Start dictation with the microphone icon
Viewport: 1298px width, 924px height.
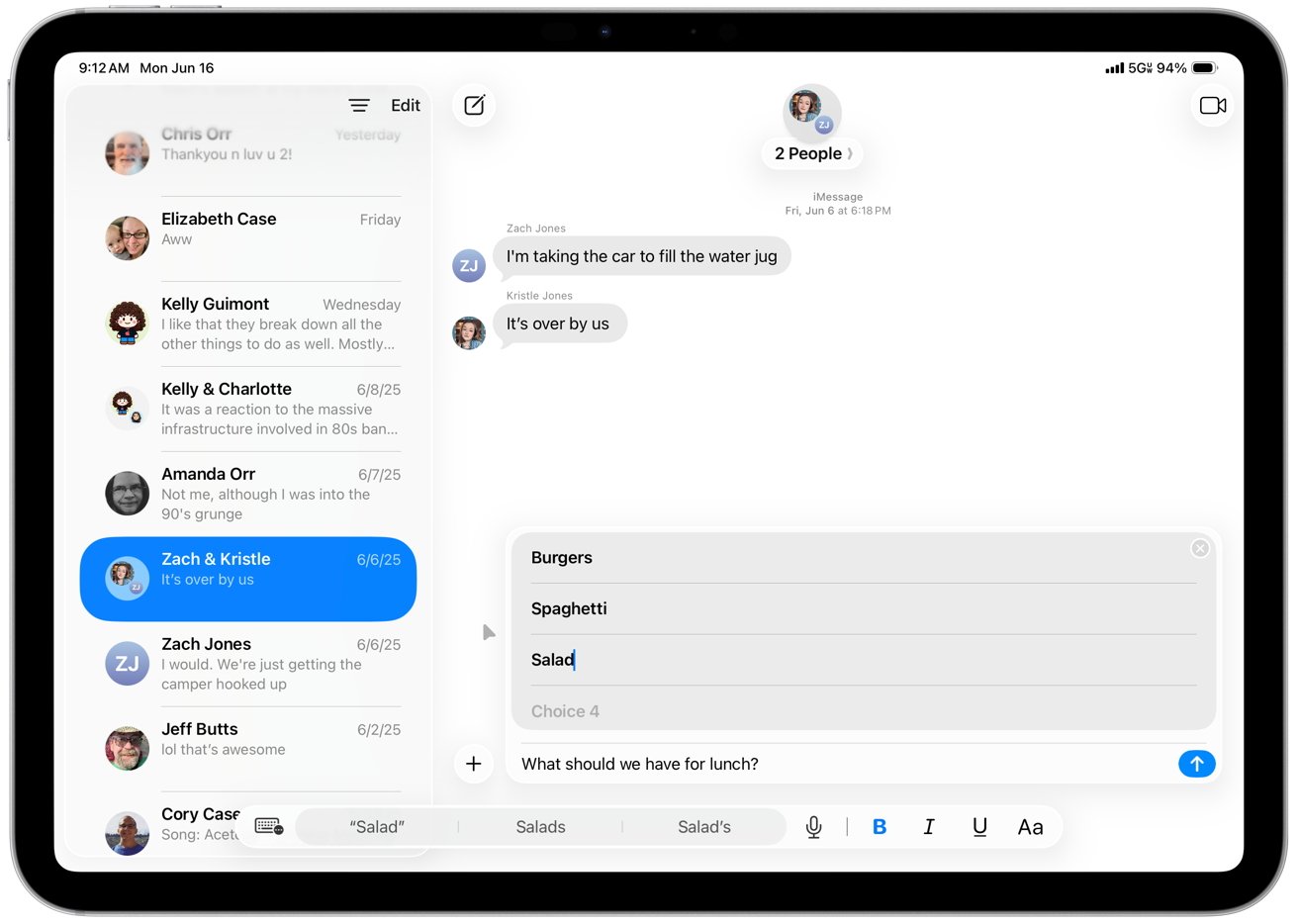click(813, 827)
